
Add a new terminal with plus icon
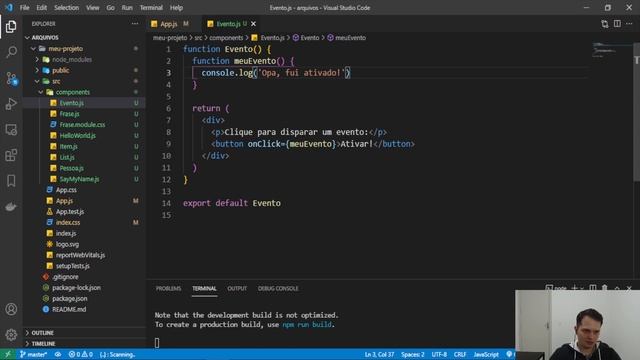(574, 288)
